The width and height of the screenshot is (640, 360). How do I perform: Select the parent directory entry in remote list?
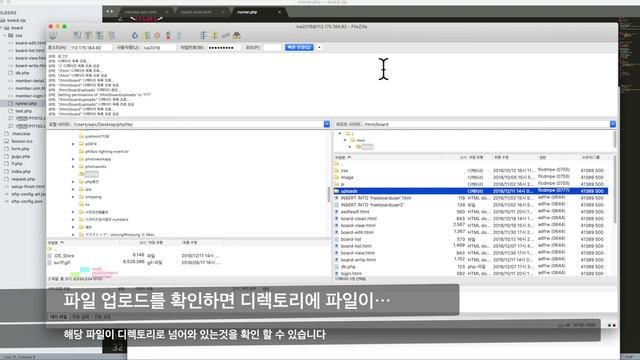pyautogui.click(x=471, y=164)
